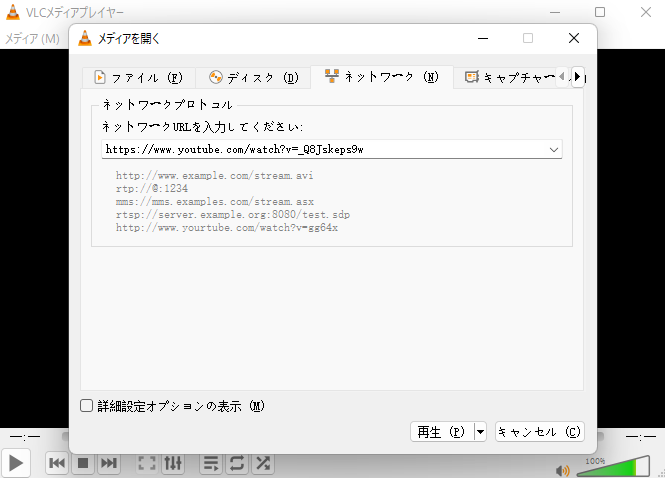Toggle loop mode icon

[237, 463]
